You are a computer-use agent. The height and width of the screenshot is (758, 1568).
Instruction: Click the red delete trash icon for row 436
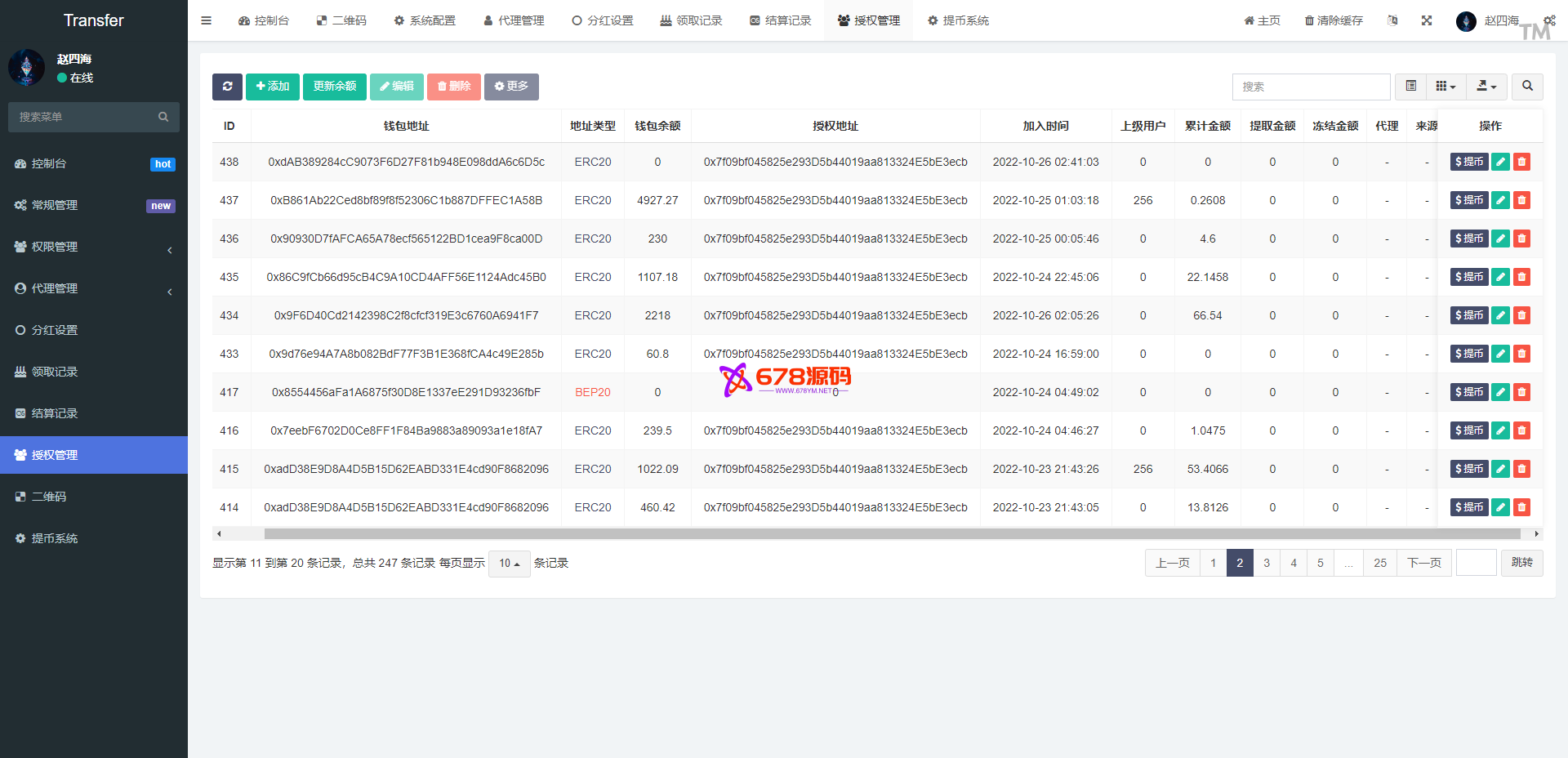click(x=1521, y=239)
